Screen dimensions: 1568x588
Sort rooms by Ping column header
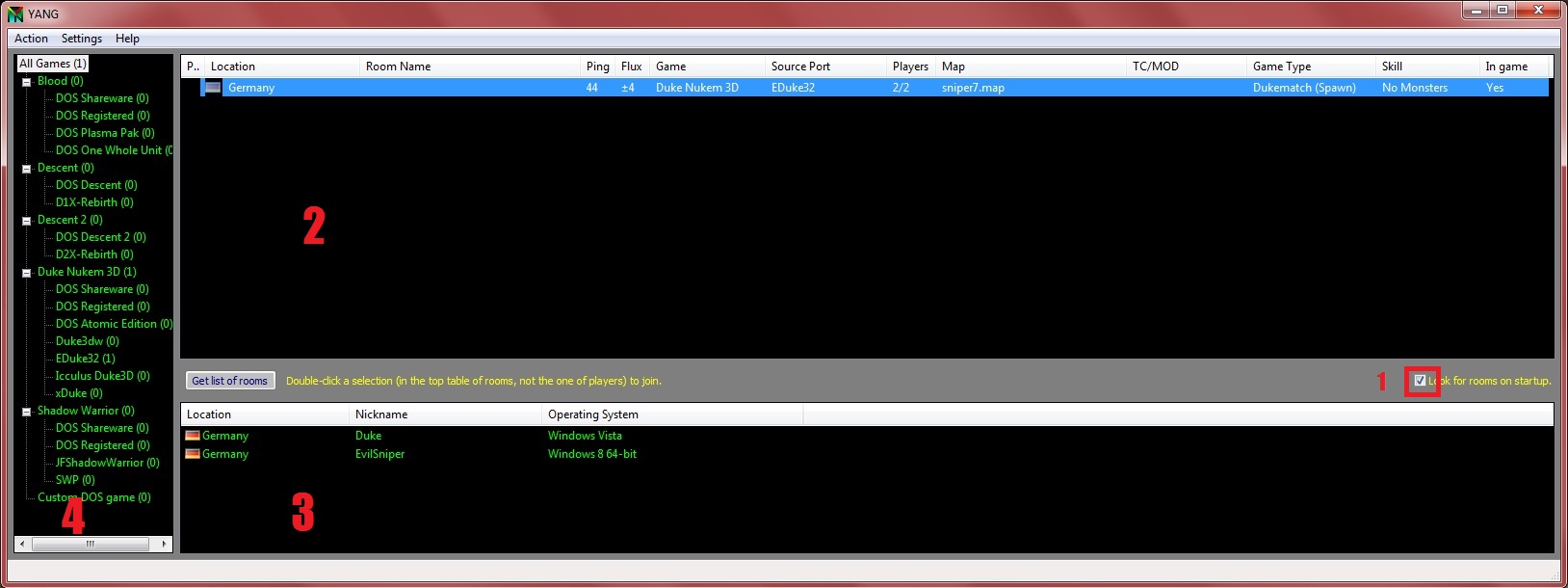597,67
